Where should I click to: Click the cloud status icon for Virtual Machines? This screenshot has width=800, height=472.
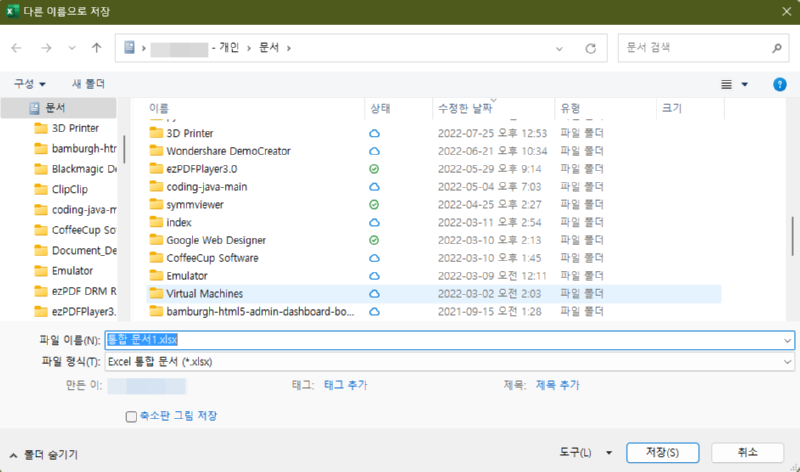pos(374,294)
